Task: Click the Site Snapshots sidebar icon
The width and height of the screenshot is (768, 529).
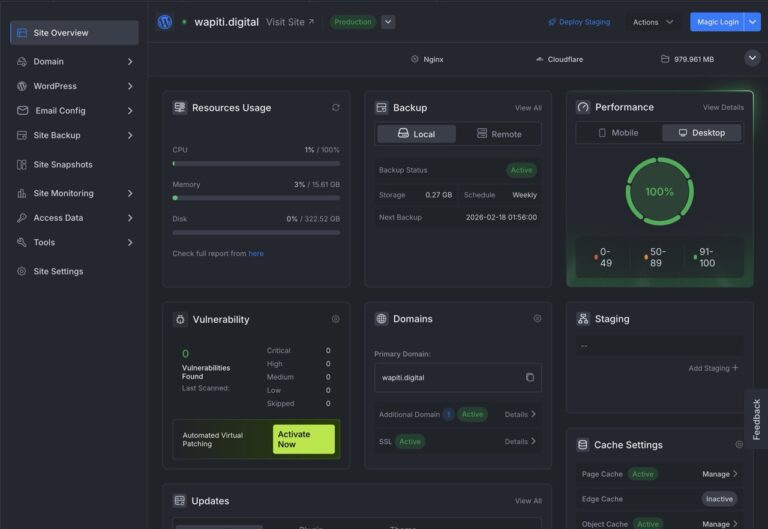Action: [x=23, y=165]
